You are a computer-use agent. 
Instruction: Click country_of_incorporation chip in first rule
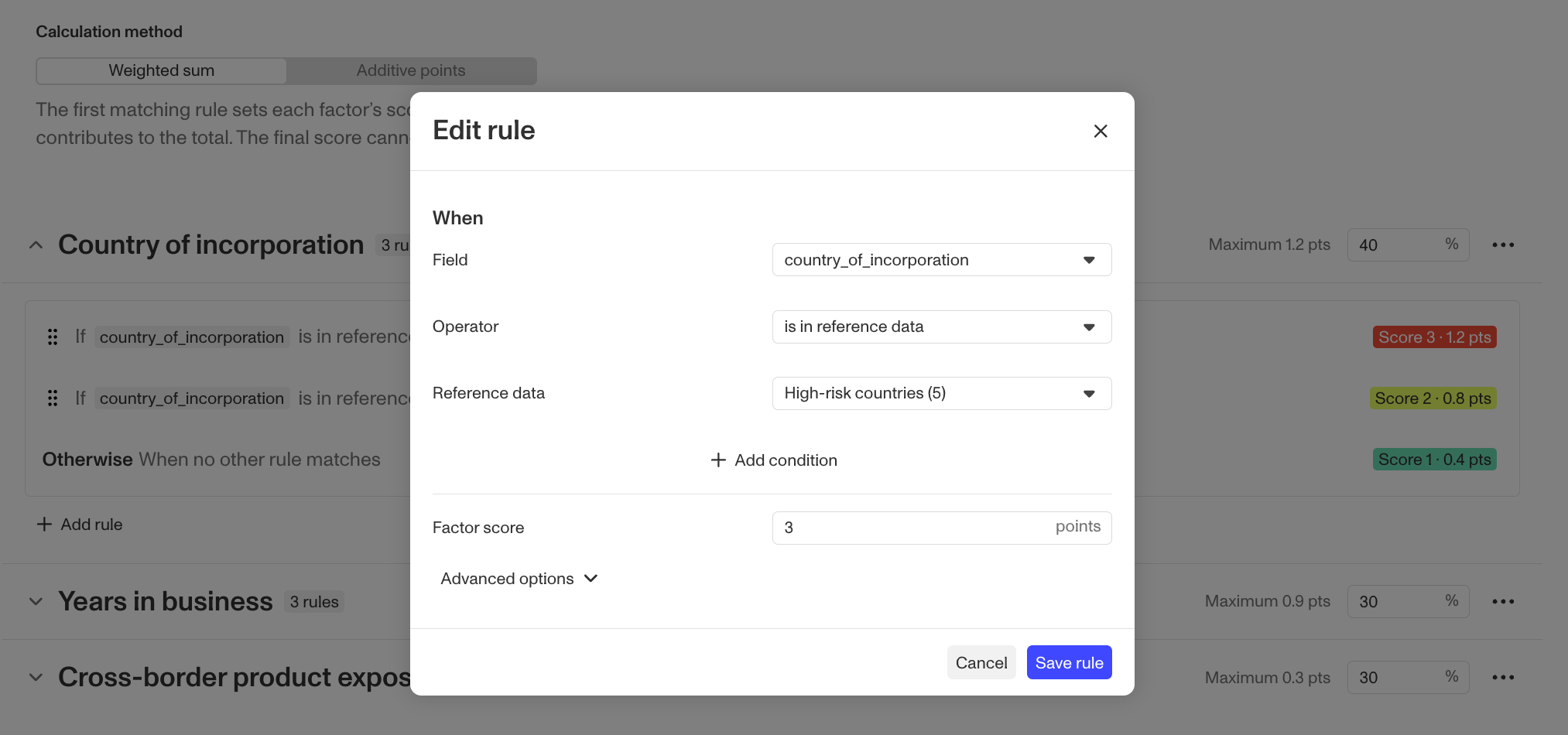[192, 337]
